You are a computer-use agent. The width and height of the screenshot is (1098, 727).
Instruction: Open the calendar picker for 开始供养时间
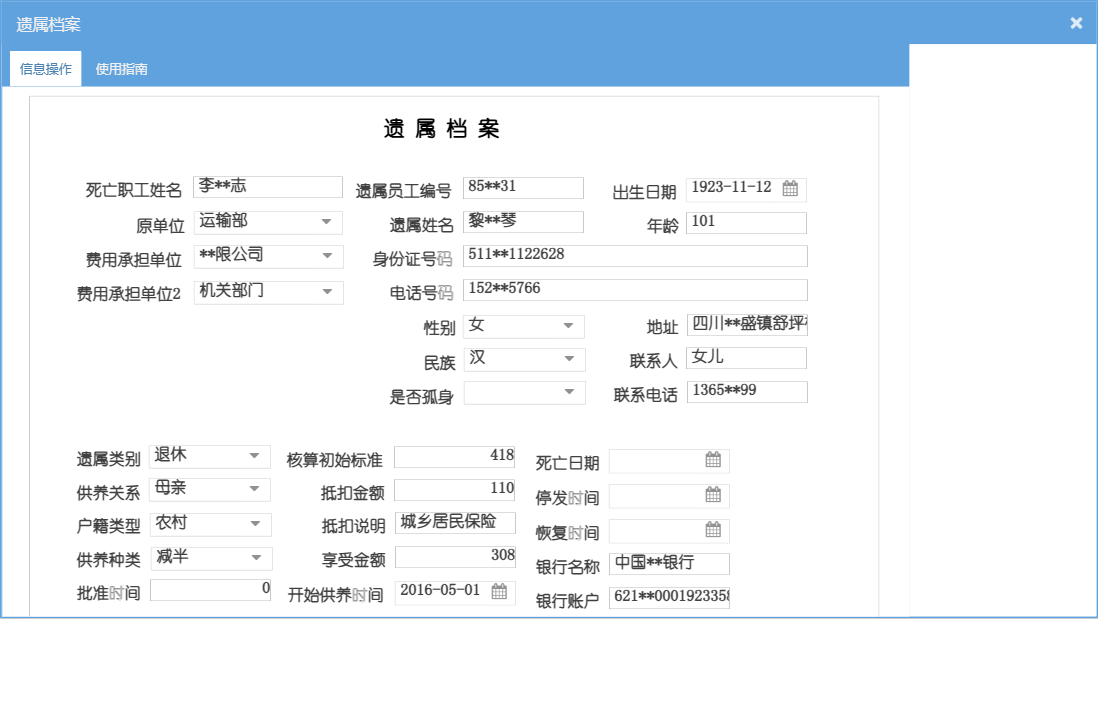(497, 591)
